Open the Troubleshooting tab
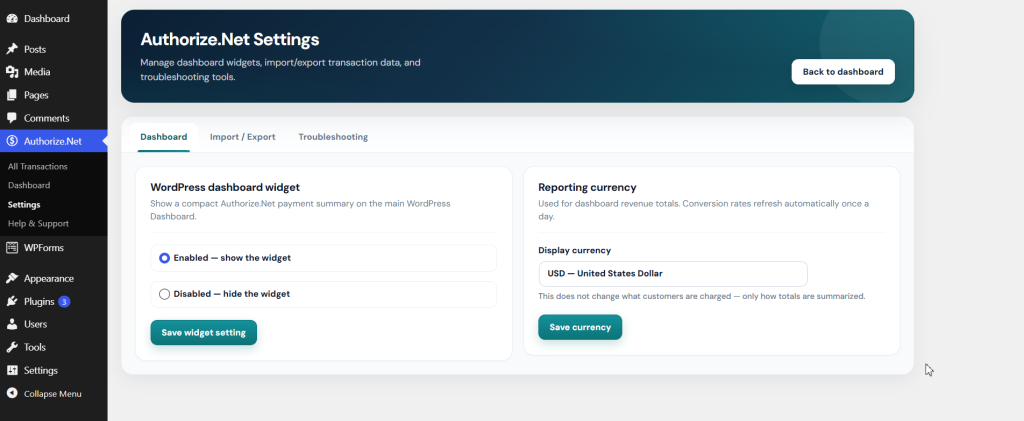Image resolution: width=1024 pixels, height=421 pixels. coord(333,137)
